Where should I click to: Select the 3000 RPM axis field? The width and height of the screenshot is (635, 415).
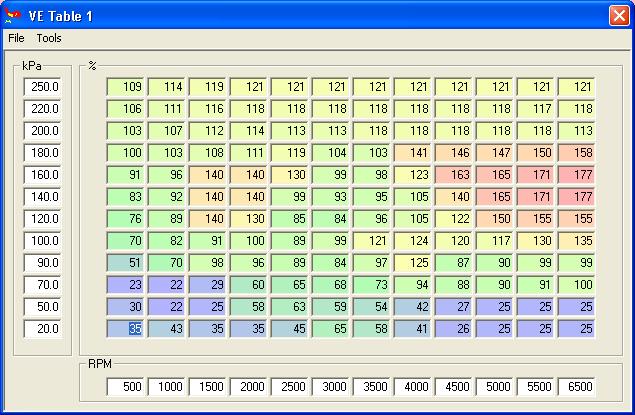click(332, 387)
